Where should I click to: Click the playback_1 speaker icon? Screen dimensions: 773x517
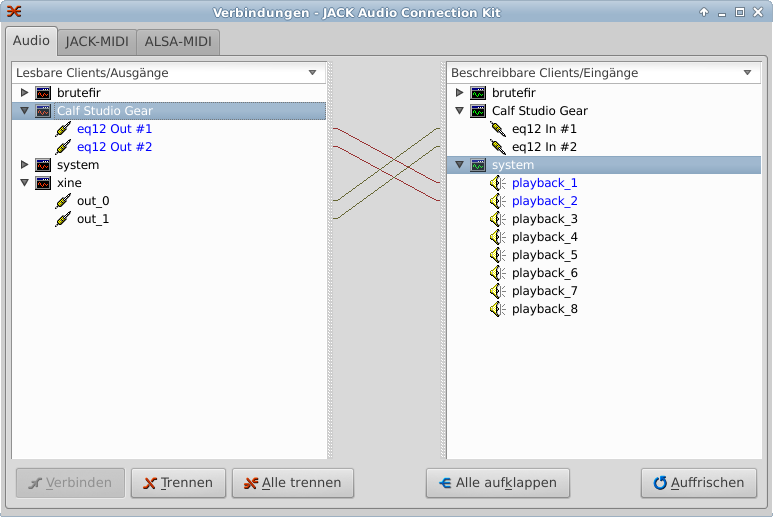497,183
